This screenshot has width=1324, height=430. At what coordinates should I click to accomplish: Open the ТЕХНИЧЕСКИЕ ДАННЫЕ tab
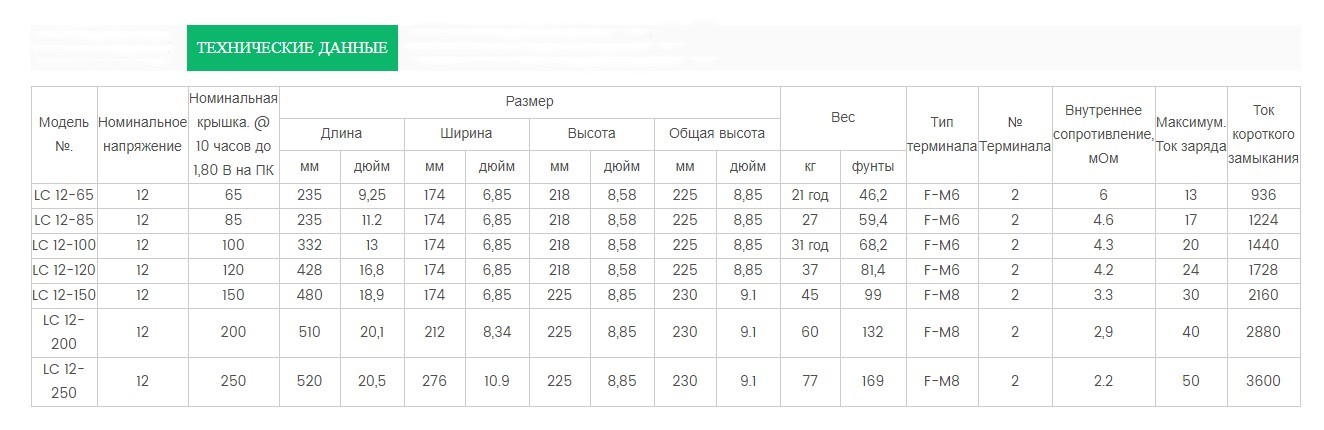[292, 48]
